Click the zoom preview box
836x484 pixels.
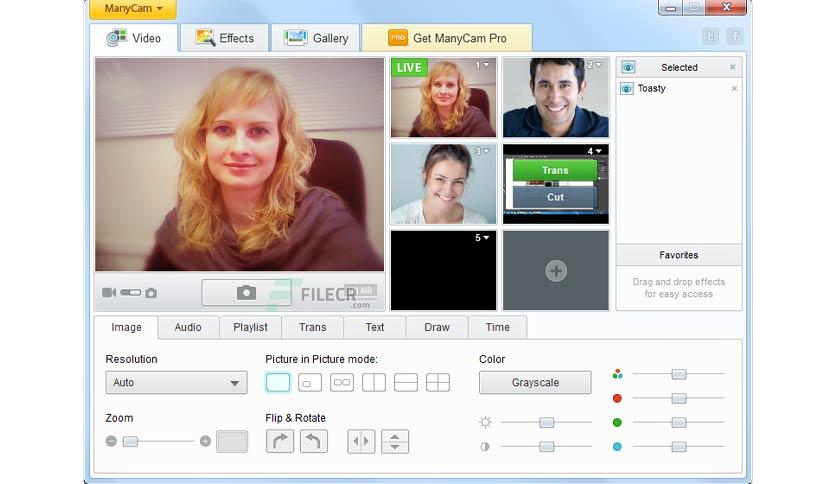[x=232, y=441]
